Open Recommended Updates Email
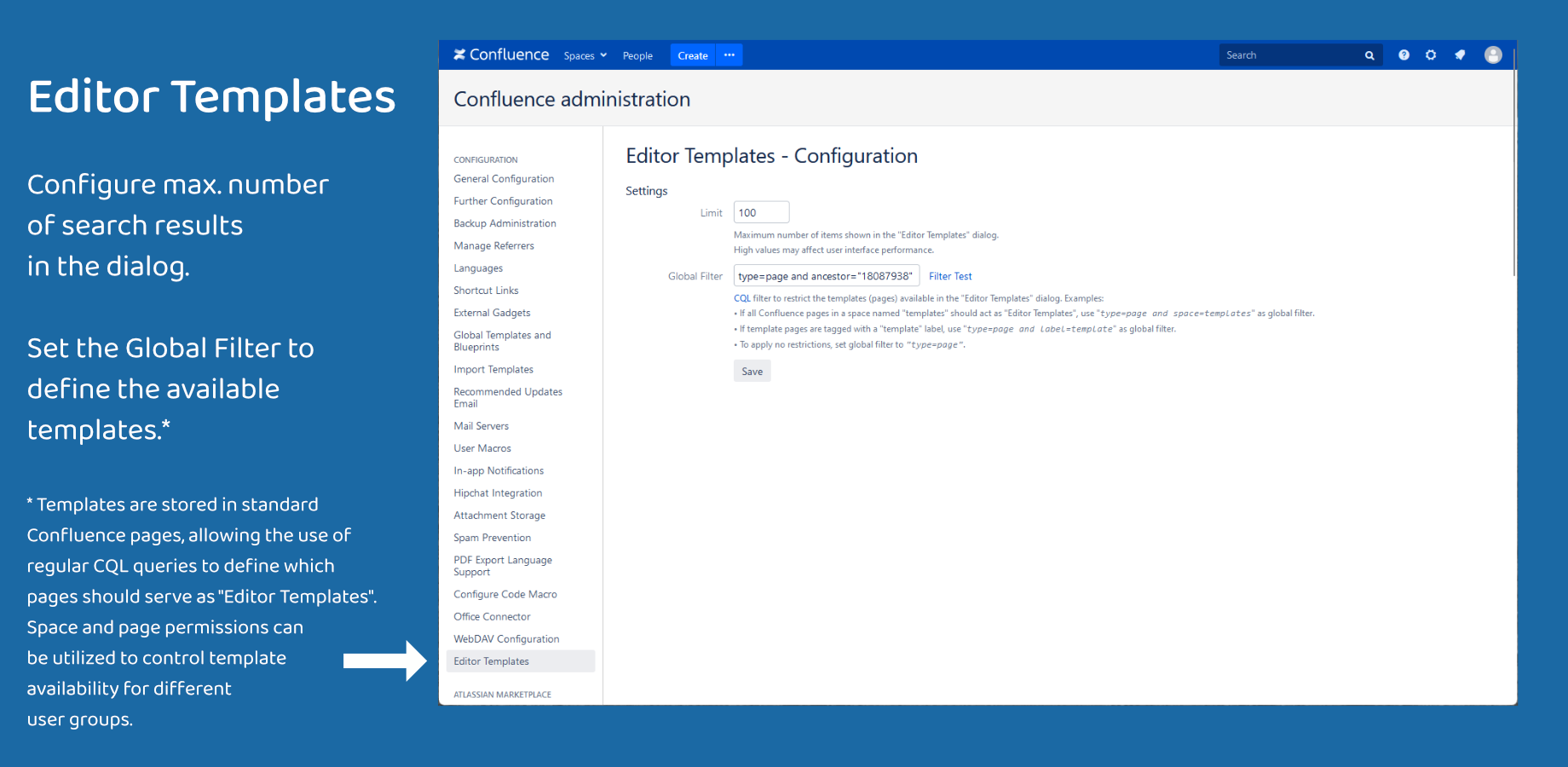The height and width of the screenshot is (767, 1568). (x=508, y=398)
